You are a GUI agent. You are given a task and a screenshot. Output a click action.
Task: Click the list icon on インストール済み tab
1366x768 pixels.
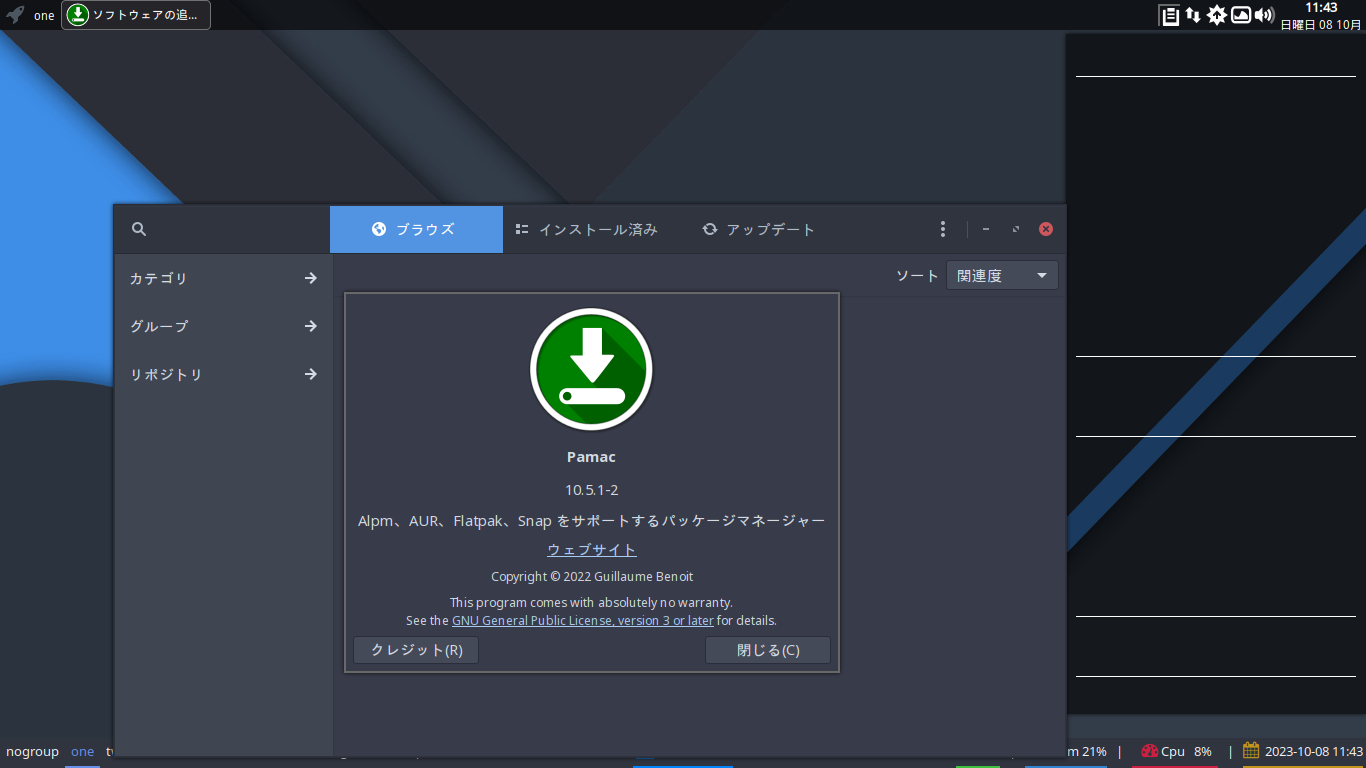click(522, 229)
